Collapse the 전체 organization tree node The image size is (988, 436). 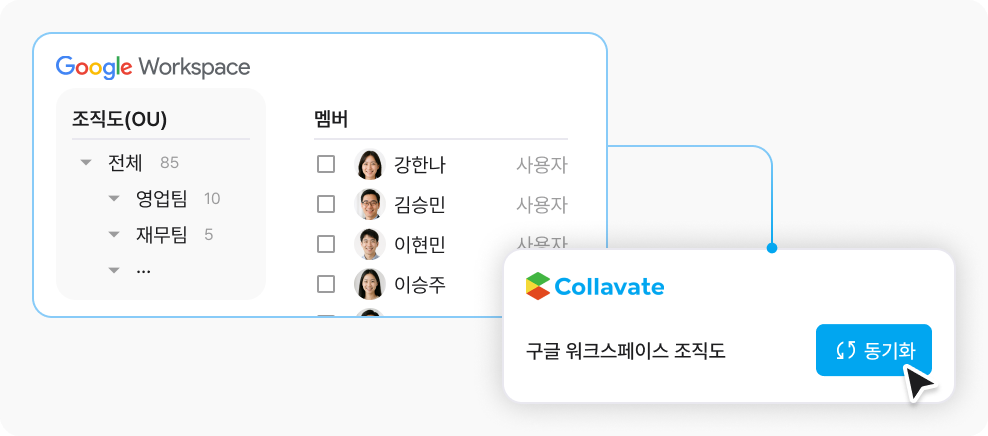[x=86, y=163]
